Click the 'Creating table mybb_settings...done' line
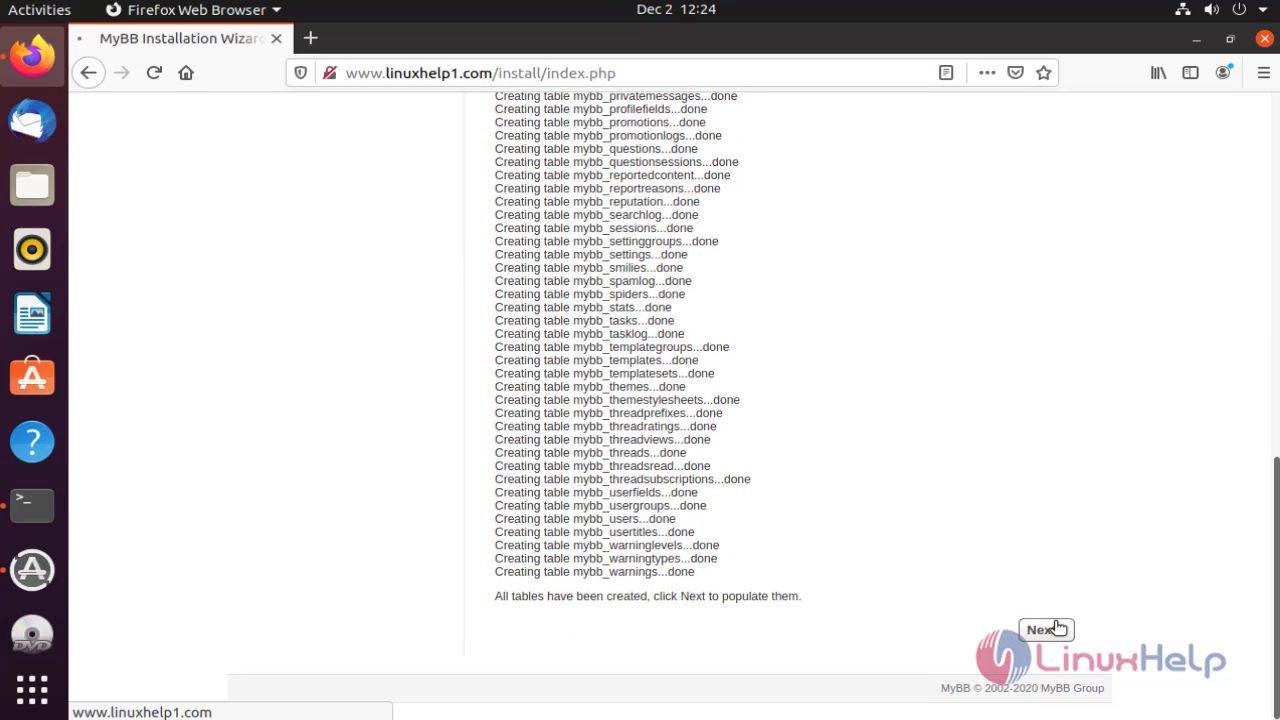Viewport: 1280px width, 720px height. (591, 255)
